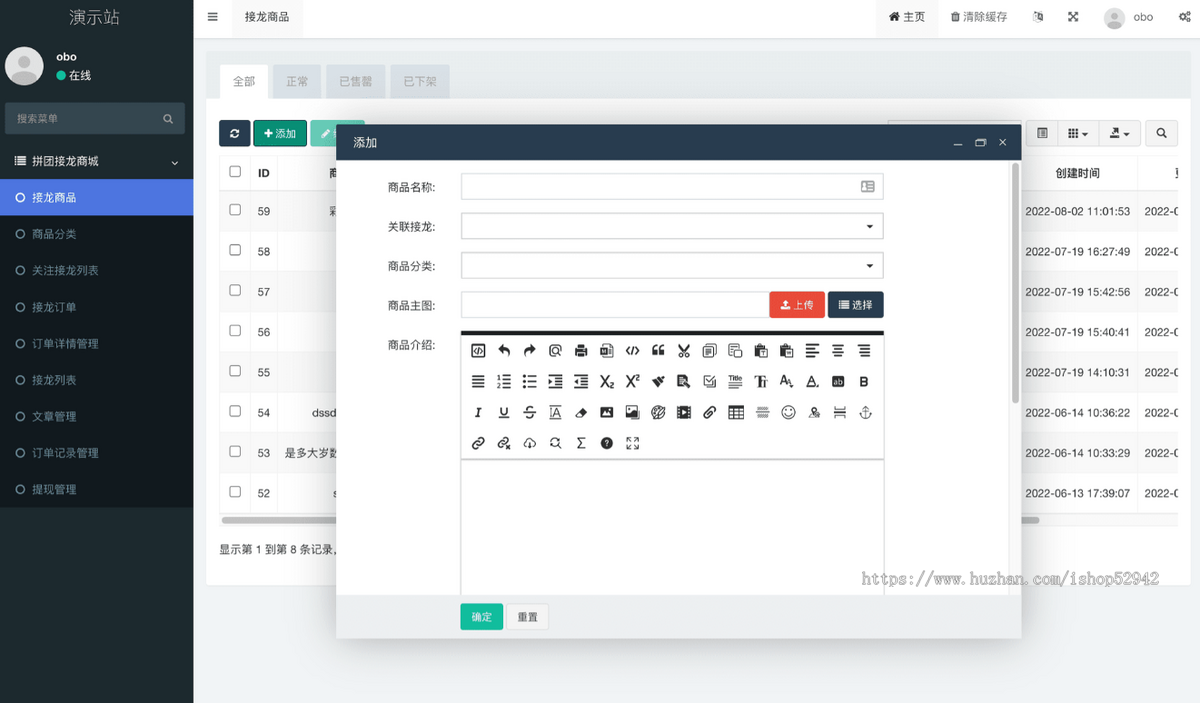Check the select-all checkbox in table header
Image resolution: width=1200 pixels, height=703 pixels.
pyautogui.click(x=235, y=171)
